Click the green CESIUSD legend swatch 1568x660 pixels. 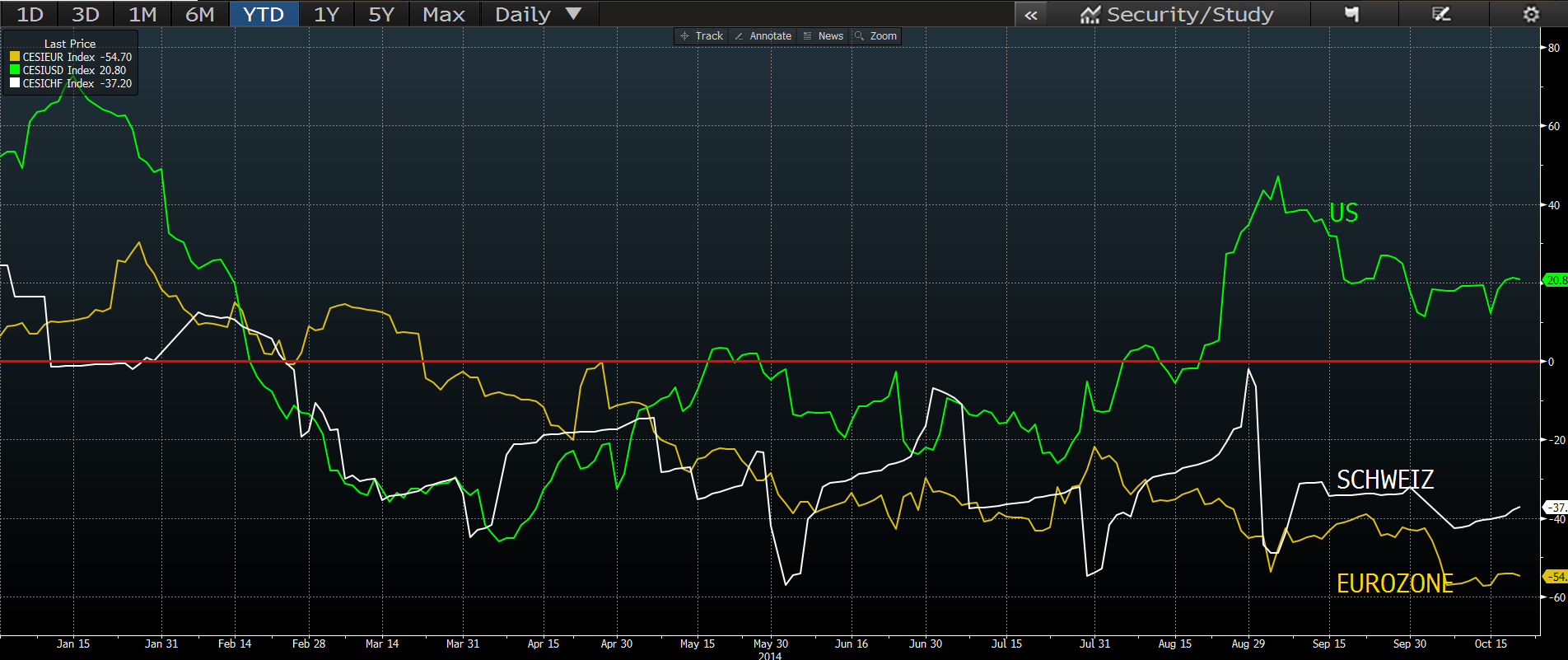tap(15, 70)
